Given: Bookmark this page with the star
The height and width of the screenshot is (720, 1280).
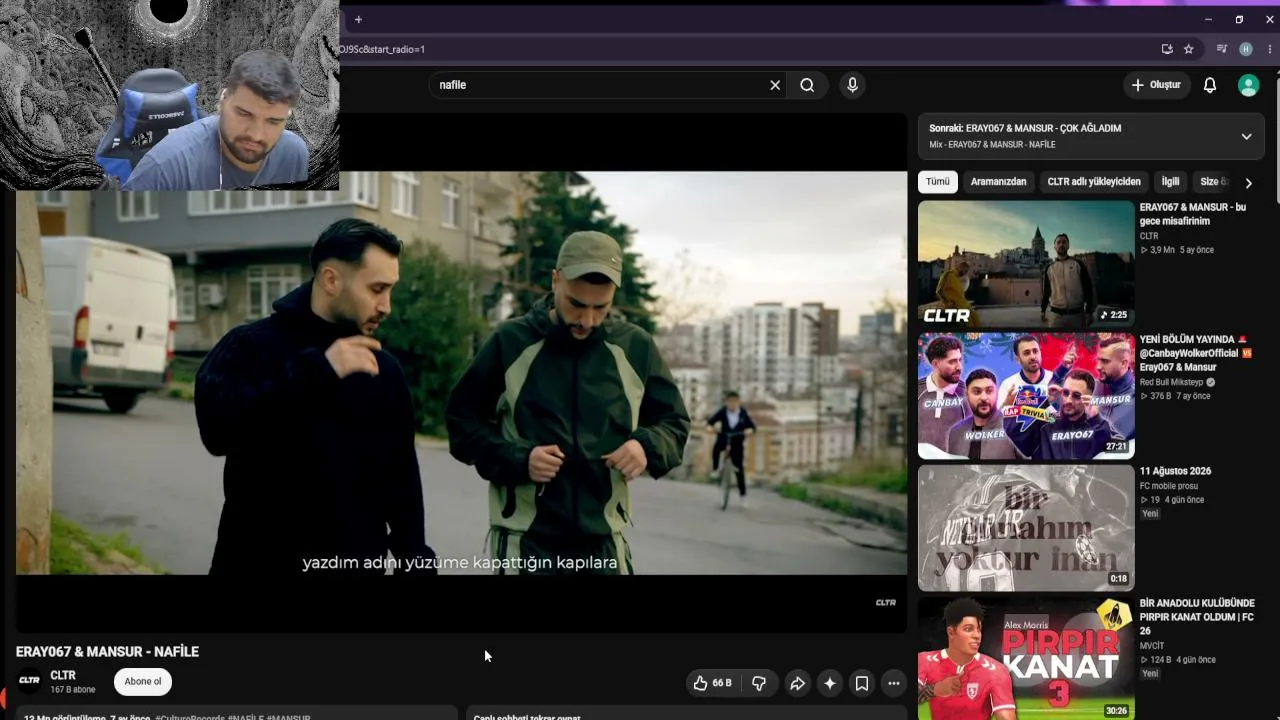Looking at the screenshot, I should [1189, 49].
